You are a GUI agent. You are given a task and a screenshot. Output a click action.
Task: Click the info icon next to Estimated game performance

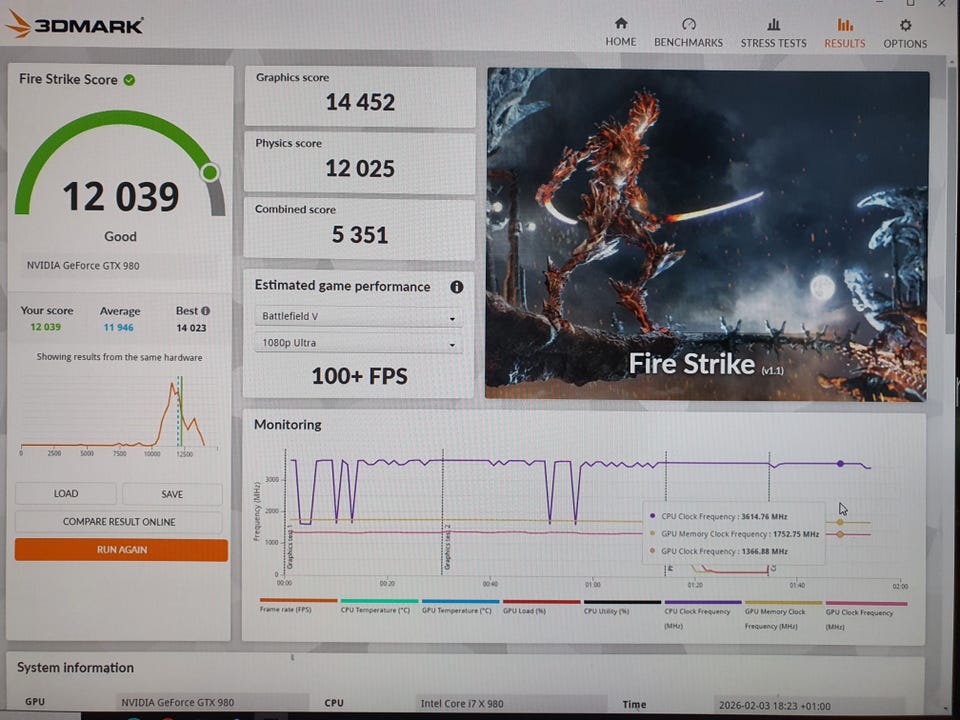point(457,287)
